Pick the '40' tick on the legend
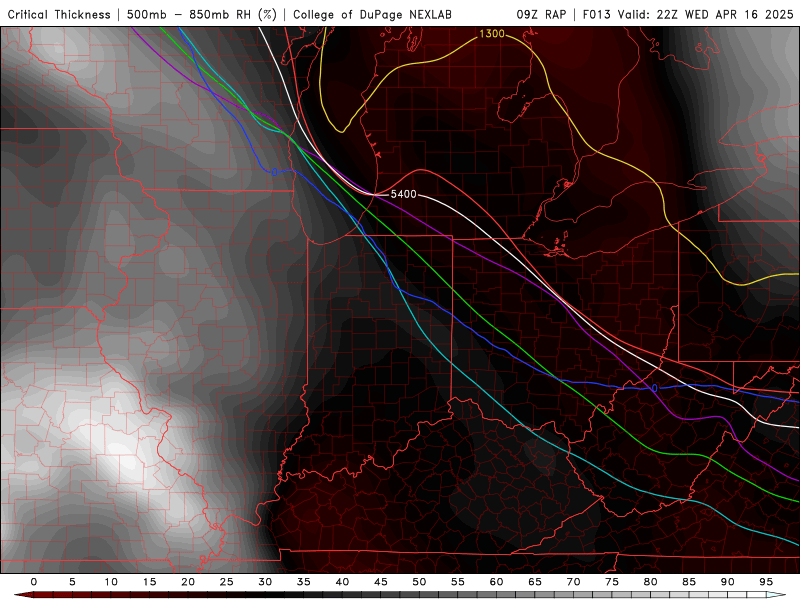The height and width of the screenshot is (600, 800). click(342, 582)
